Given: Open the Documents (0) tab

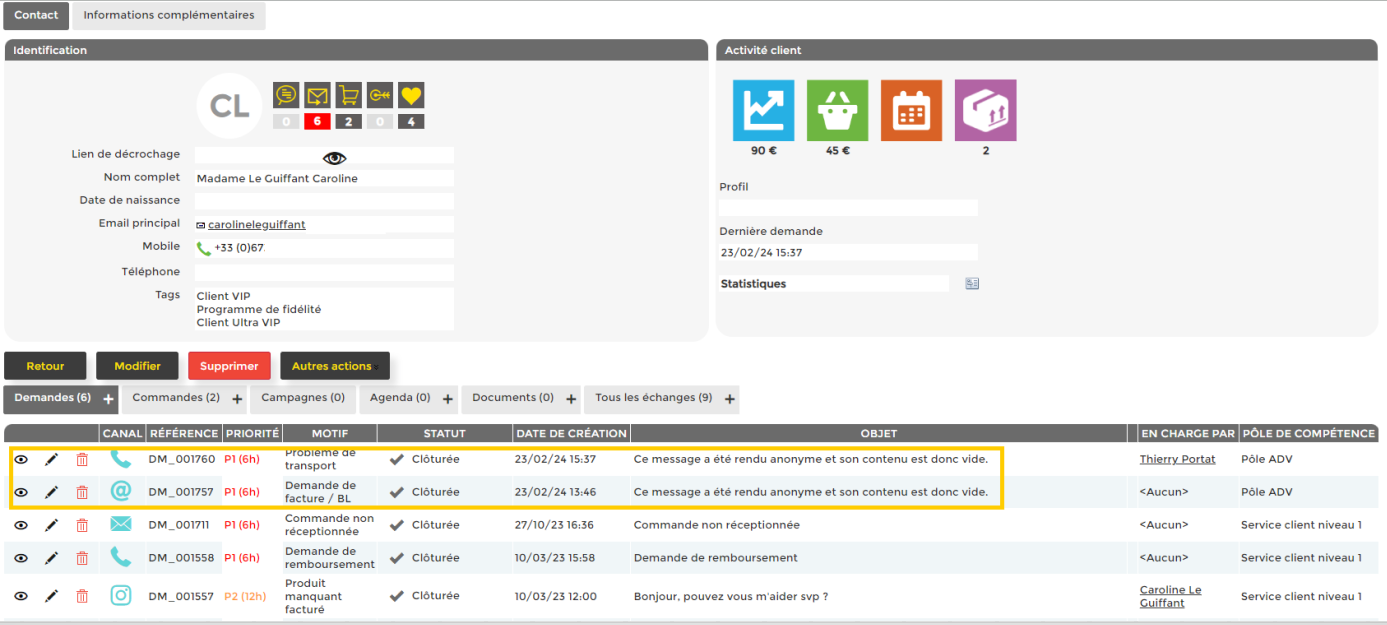Looking at the screenshot, I should coord(512,398).
